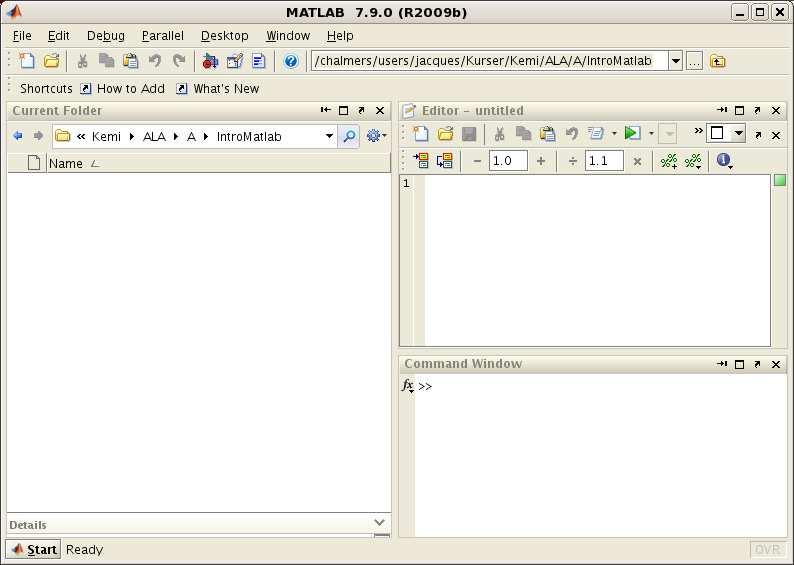
Task: Expand the Current Folder address dropdown
Action: [x=329, y=136]
